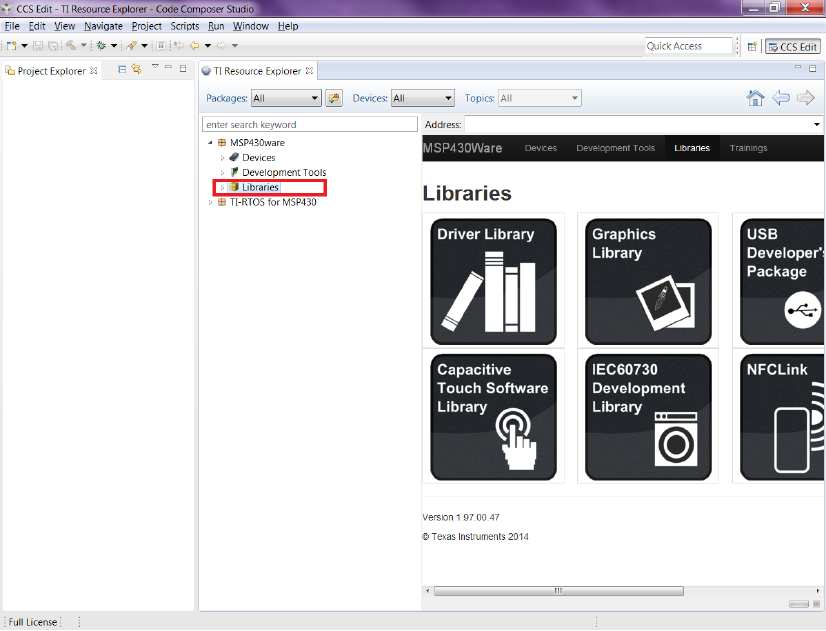
Task: Close the Project Explorer tab
Action: pyautogui.click(x=94, y=70)
